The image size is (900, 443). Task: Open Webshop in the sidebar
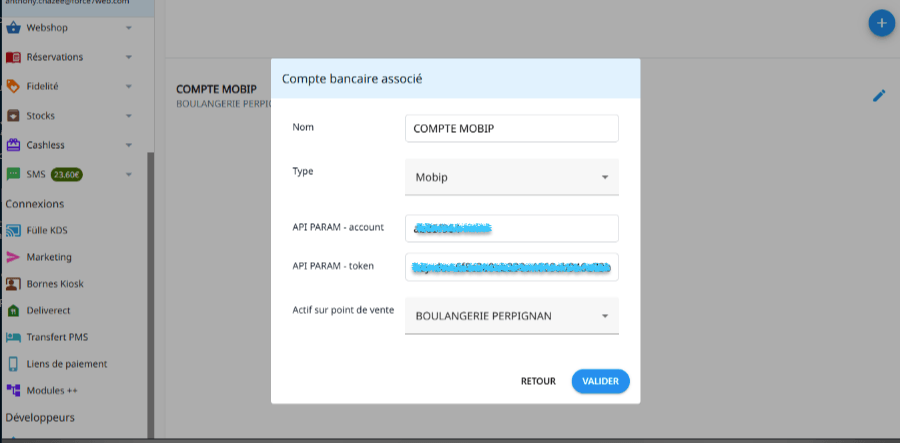(47, 28)
